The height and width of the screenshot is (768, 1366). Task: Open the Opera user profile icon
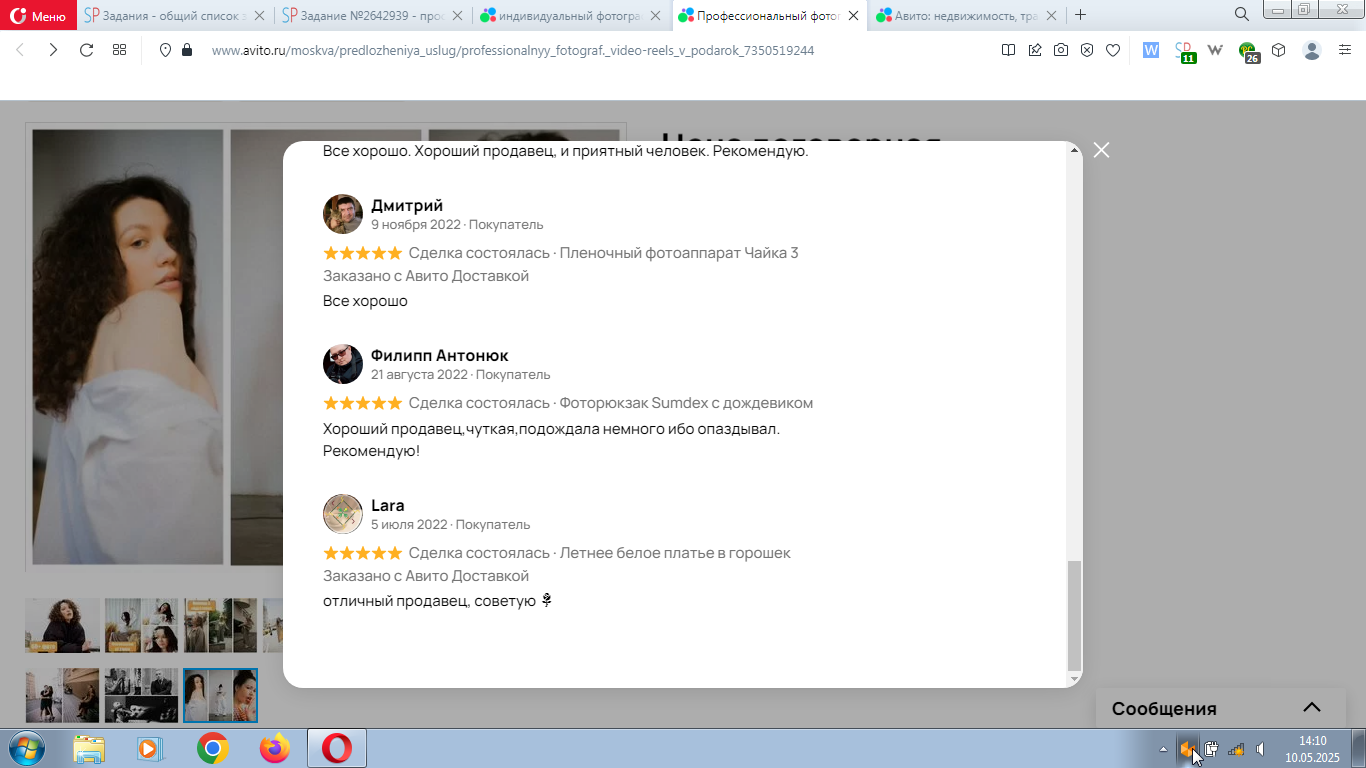click(x=1312, y=50)
